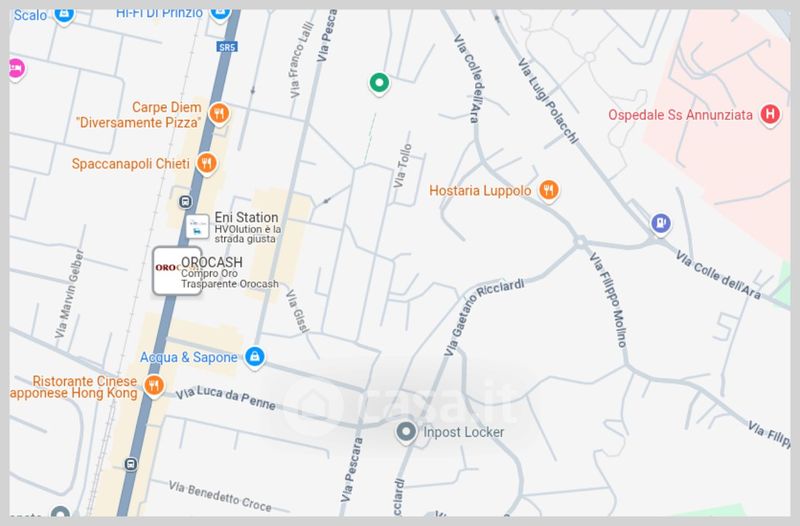Click the Inpost Locker marker
This screenshot has width=800, height=526.
coord(406,432)
